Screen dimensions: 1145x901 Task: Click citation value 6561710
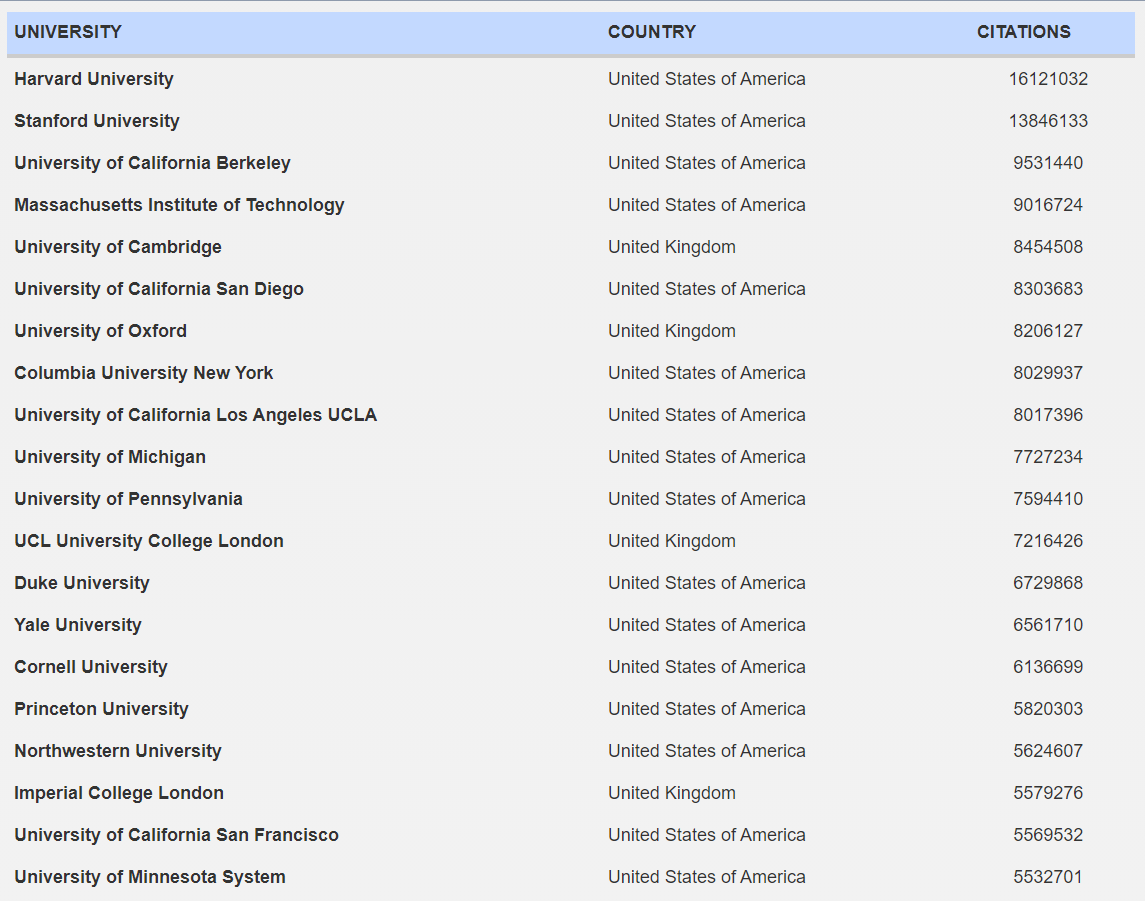point(1048,625)
